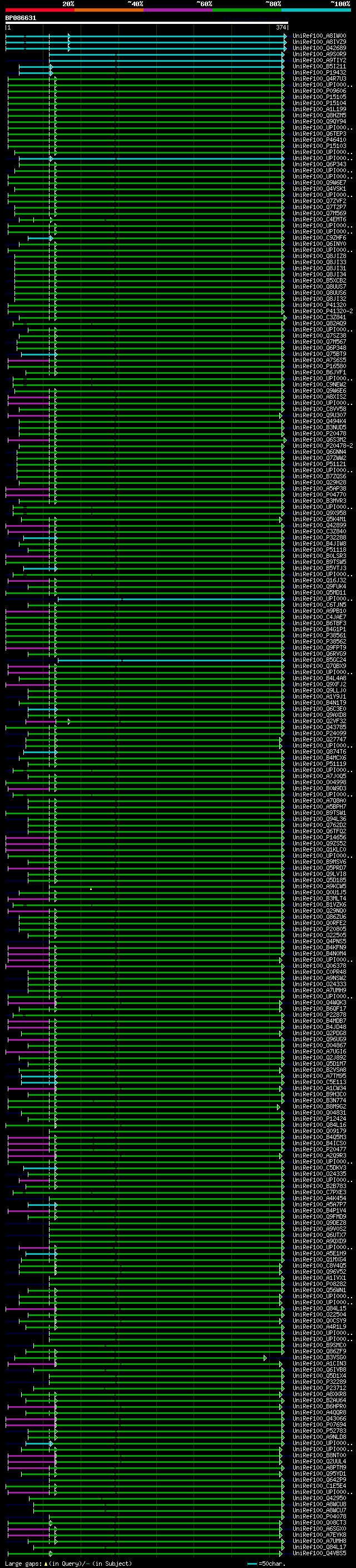Screen dimensions: 356x1568
Task: Click label UniRef100_Q8HZM5
Action: click(319, 116)
